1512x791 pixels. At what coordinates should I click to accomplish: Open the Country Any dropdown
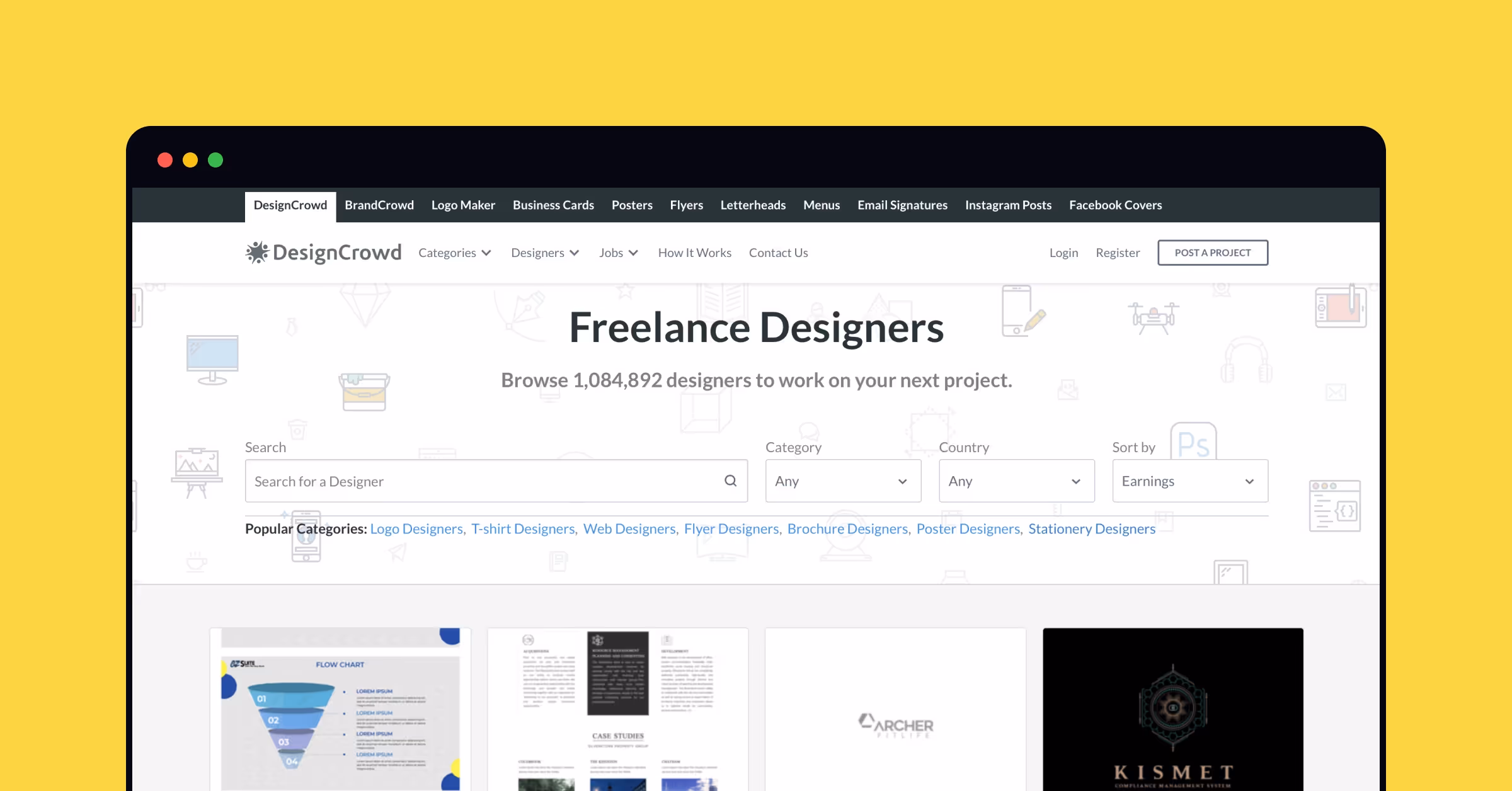[x=1016, y=481]
